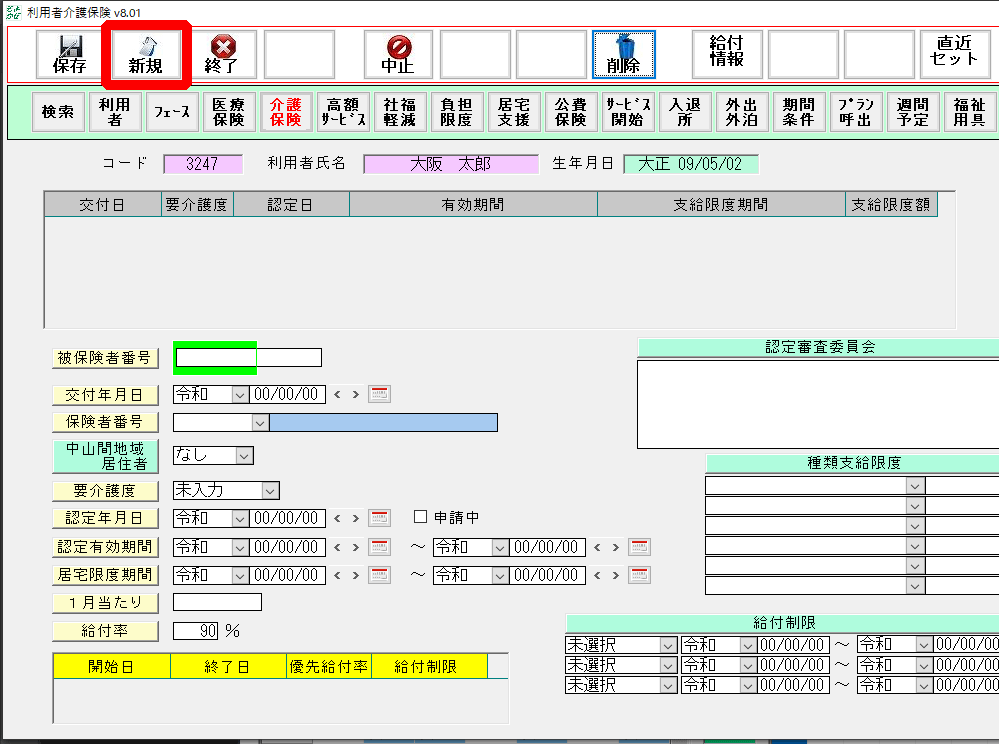
Task: Click the 被保険者番号 label button
Action: pos(105,358)
